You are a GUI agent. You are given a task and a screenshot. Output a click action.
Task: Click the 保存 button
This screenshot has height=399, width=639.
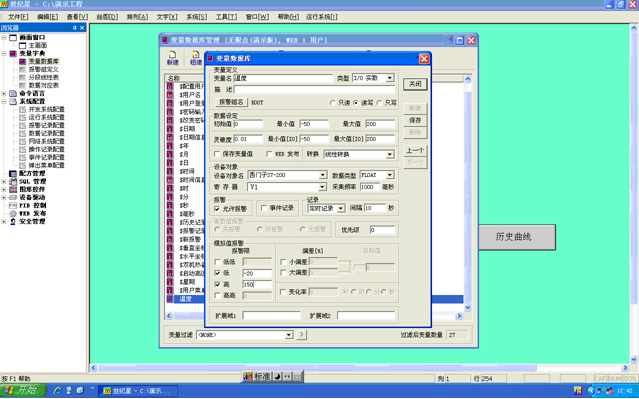(415, 121)
